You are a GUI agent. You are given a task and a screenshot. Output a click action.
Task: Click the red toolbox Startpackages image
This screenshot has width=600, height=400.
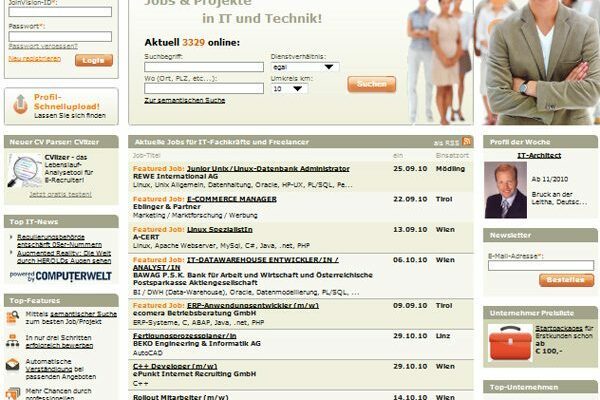click(510, 343)
